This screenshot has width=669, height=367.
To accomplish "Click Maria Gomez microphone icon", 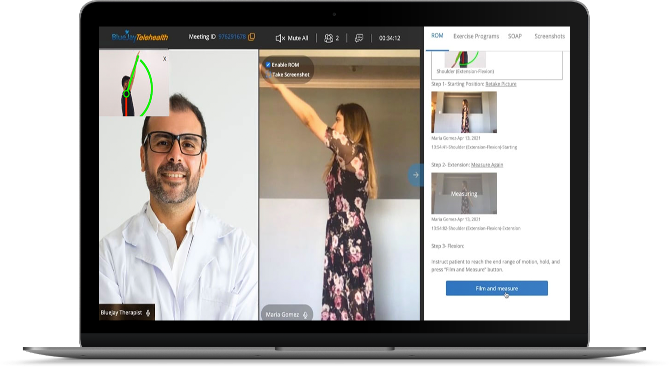I will (x=305, y=315).
